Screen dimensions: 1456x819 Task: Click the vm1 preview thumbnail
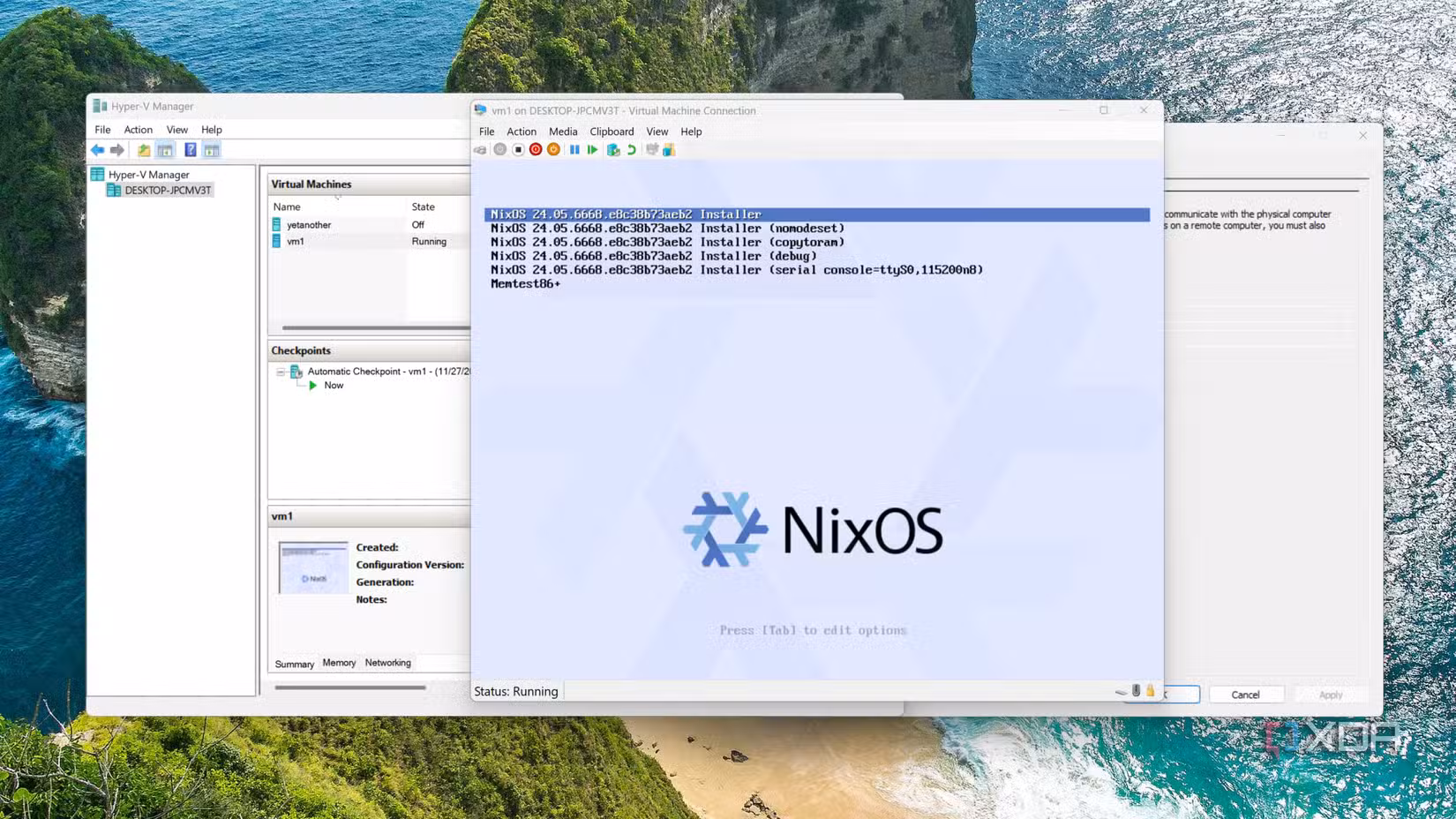(313, 567)
